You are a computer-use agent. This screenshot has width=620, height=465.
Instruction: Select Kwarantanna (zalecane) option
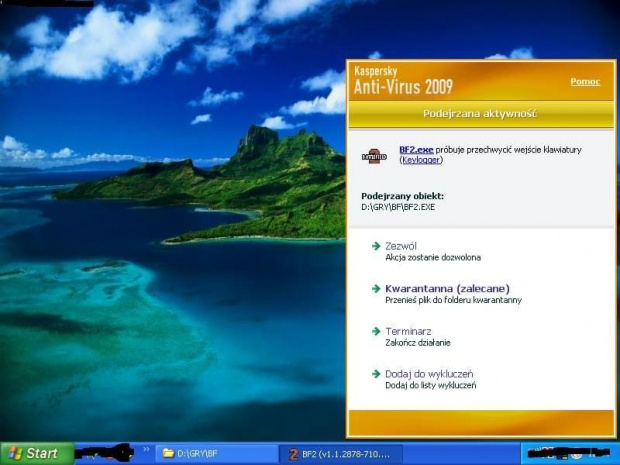pos(441,288)
